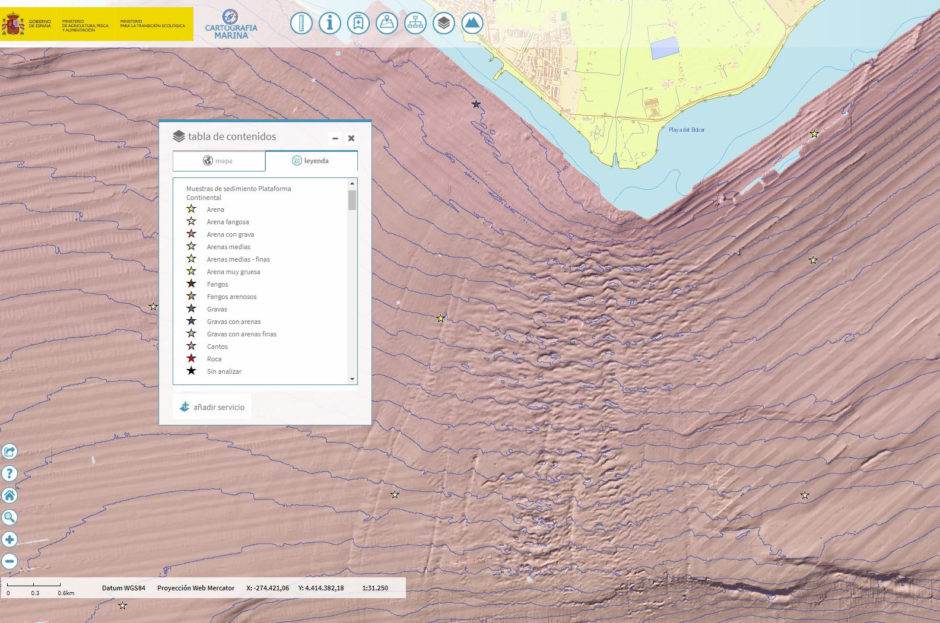This screenshot has width=940, height=623.
Task: Open the help question mark button
Action: [10, 473]
